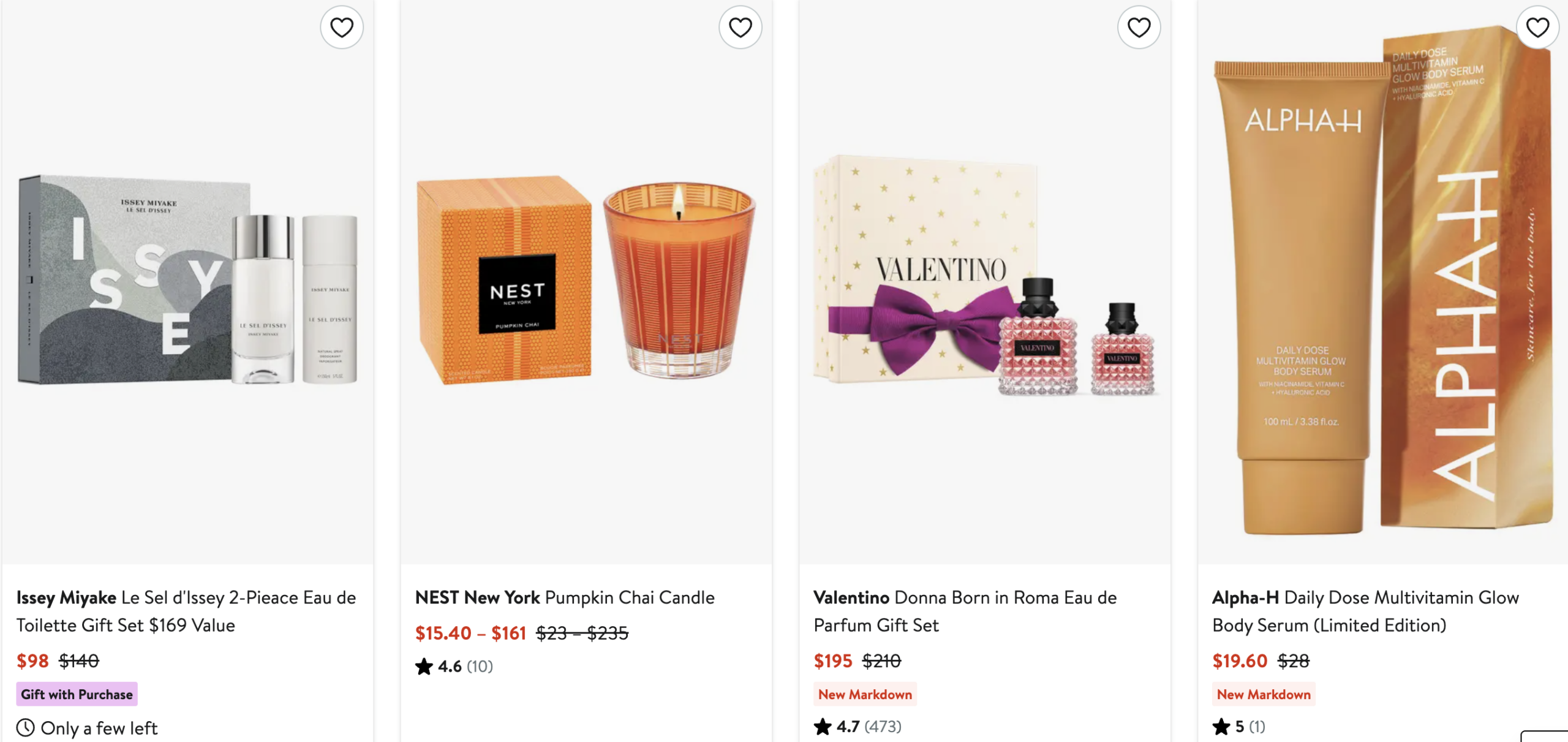The image size is (1568, 742).
Task: Favorite the Issey Miyake gift set
Action: pyautogui.click(x=342, y=28)
